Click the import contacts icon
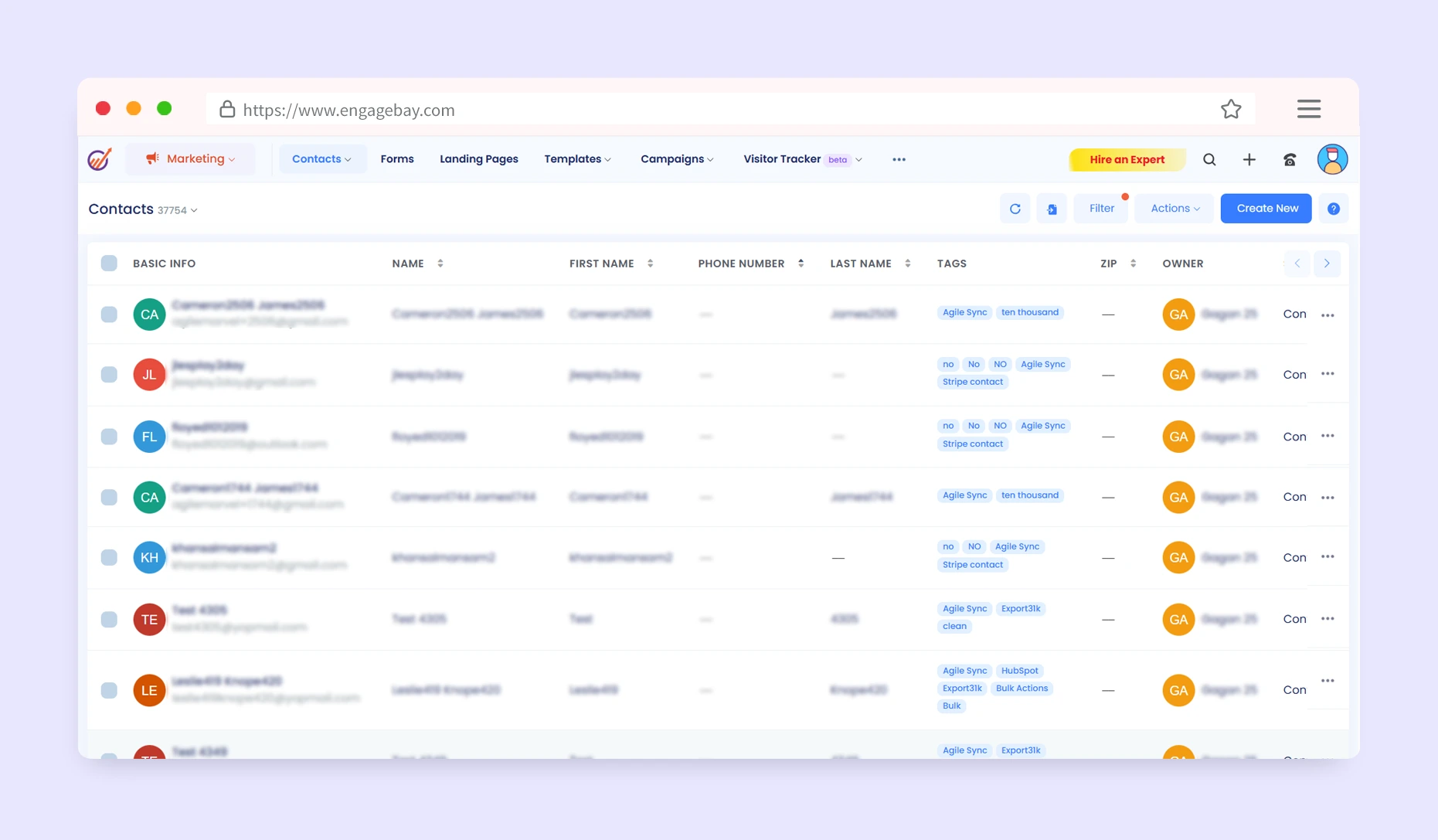The height and width of the screenshot is (840, 1438). 1052,209
